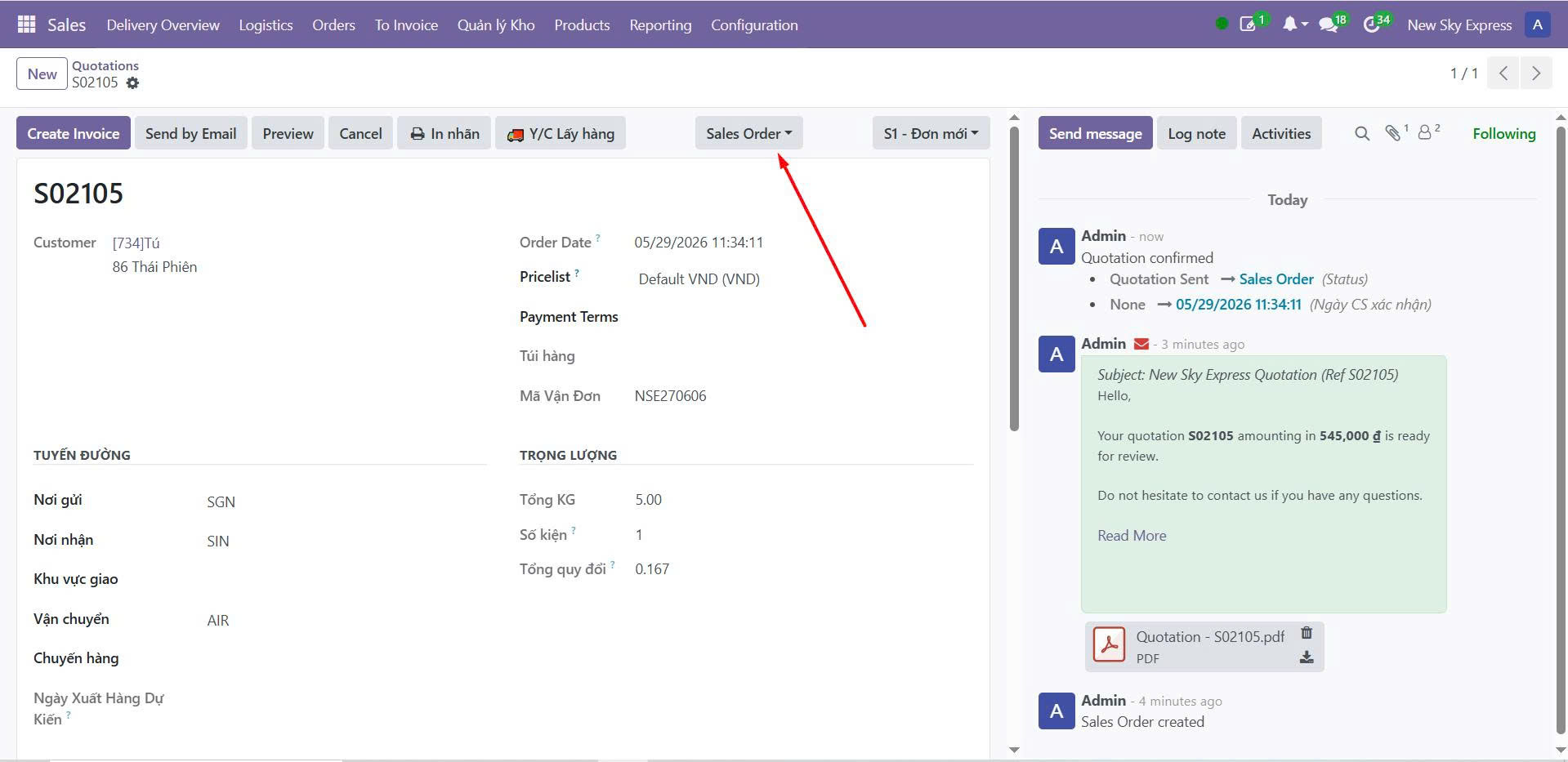Open customer [734]Tú link
Image resolution: width=1568 pixels, height=762 pixels.
(136, 243)
